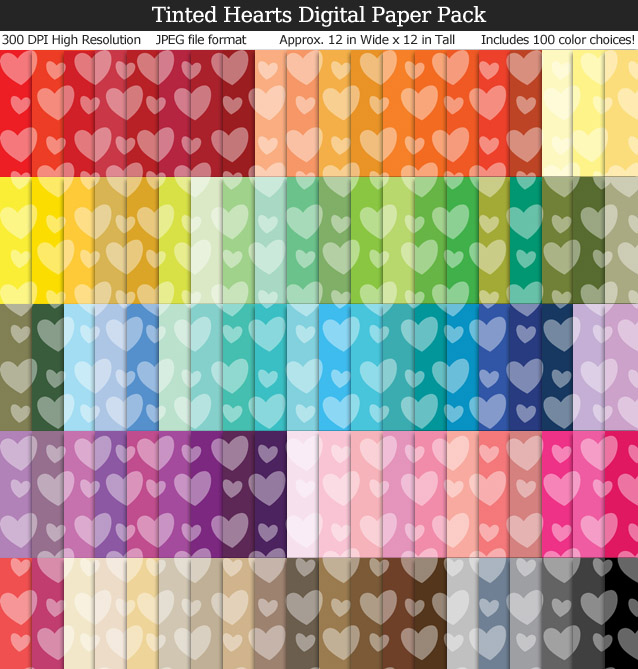Select the black hearts paper strip
This screenshot has width=638, height=669.
point(621,614)
